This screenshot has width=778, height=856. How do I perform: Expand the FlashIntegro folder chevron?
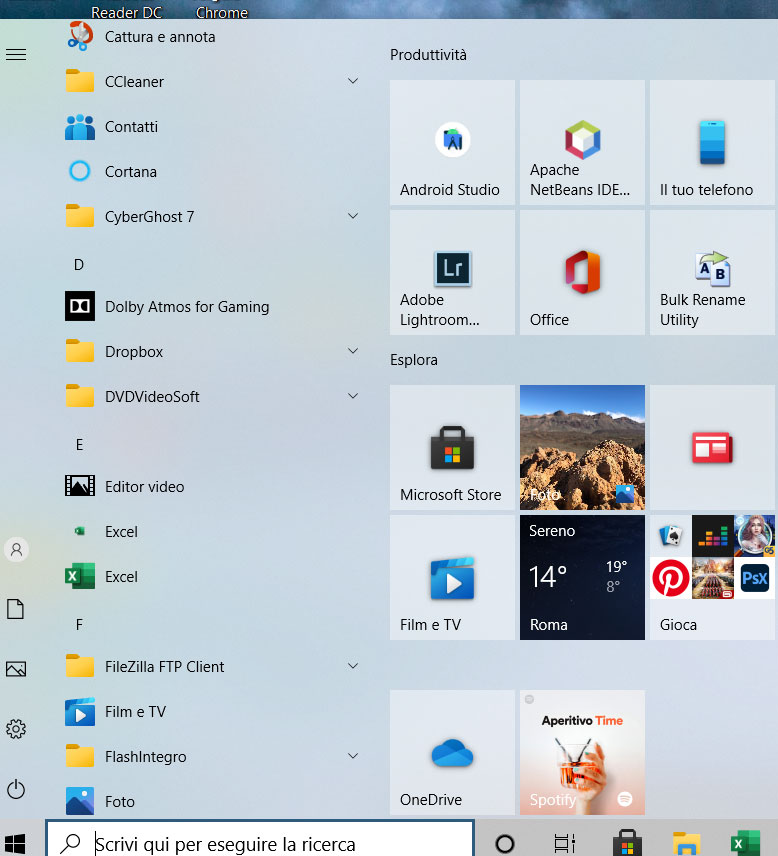[x=353, y=756]
